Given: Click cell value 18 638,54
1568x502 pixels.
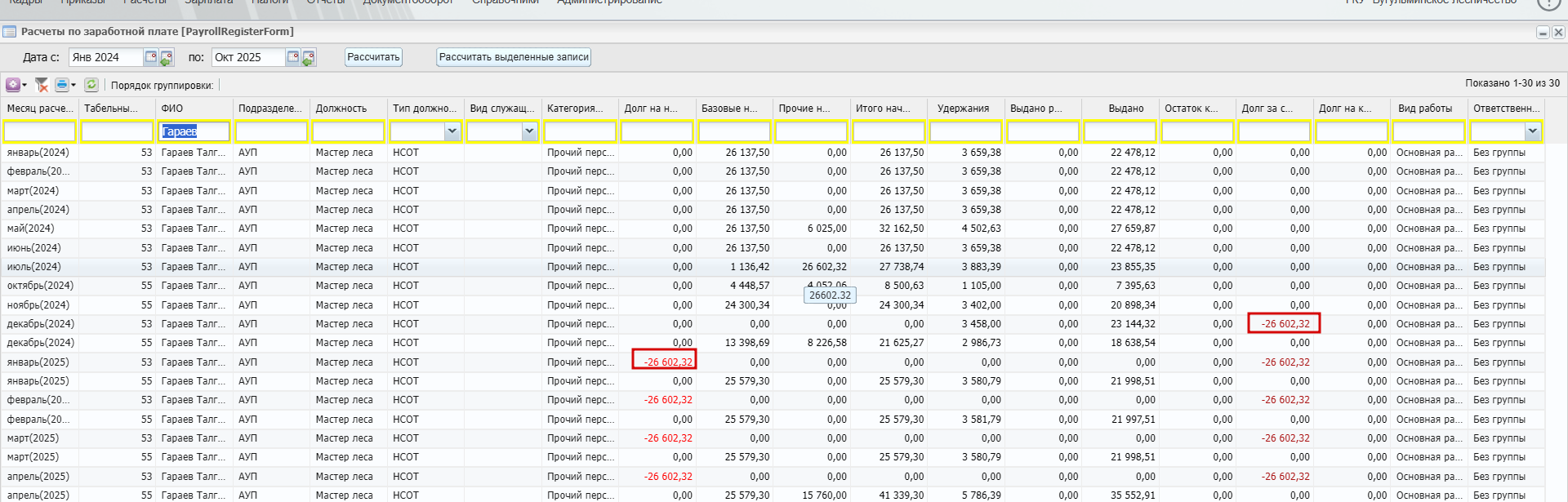Looking at the screenshot, I should pyautogui.click(x=1133, y=343).
